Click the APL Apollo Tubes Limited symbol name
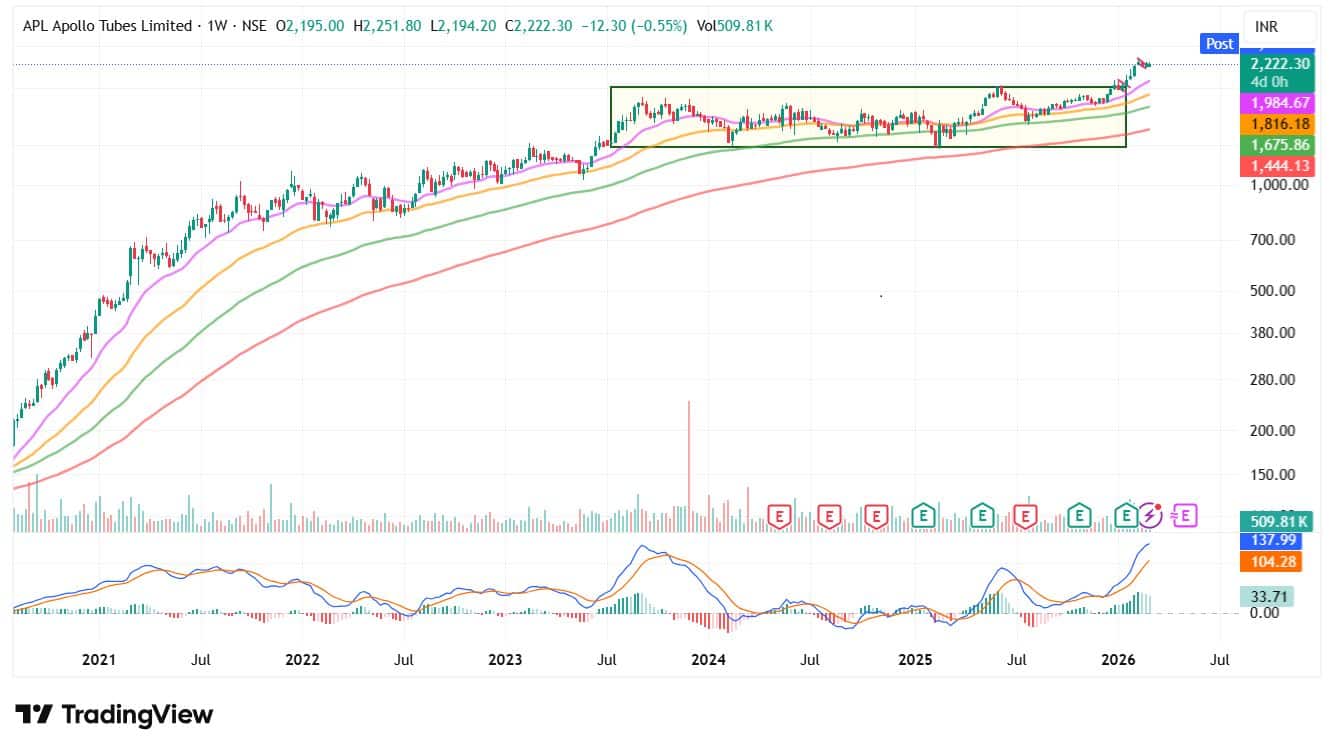This screenshot has width=1334, height=752. [108, 26]
